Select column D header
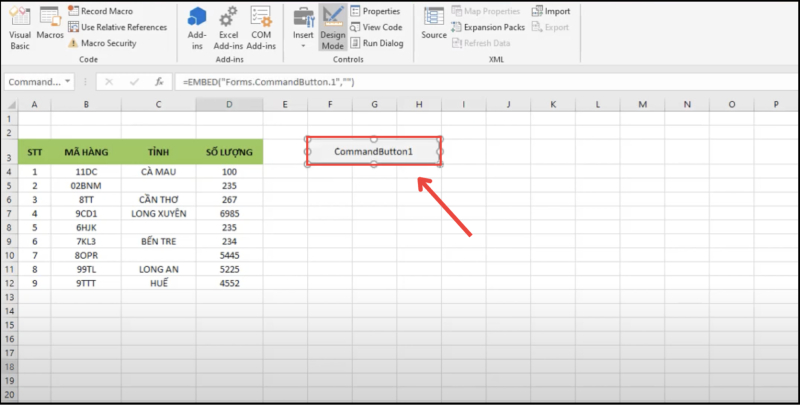Screen dimensions: 800x405 click(229, 105)
